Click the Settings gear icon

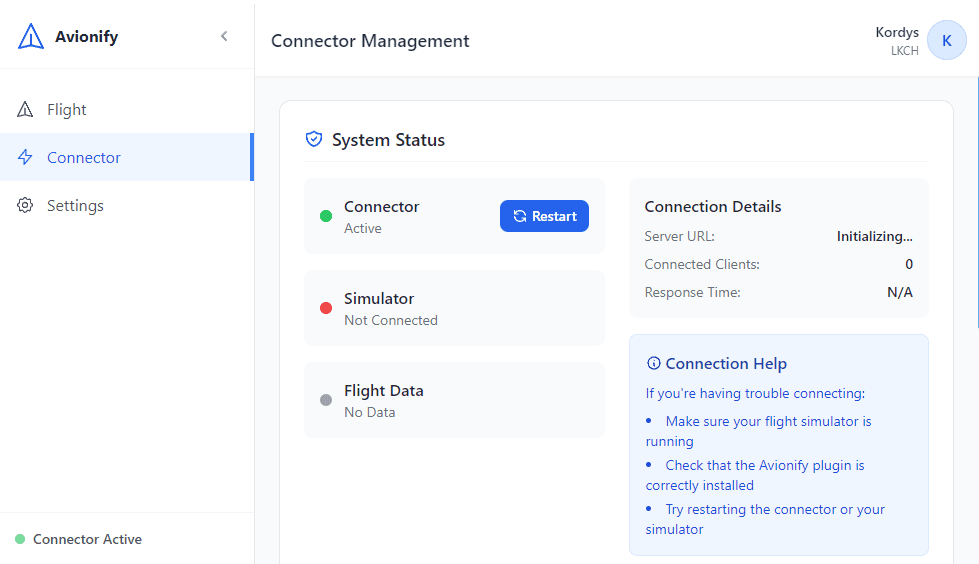click(26, 206)
